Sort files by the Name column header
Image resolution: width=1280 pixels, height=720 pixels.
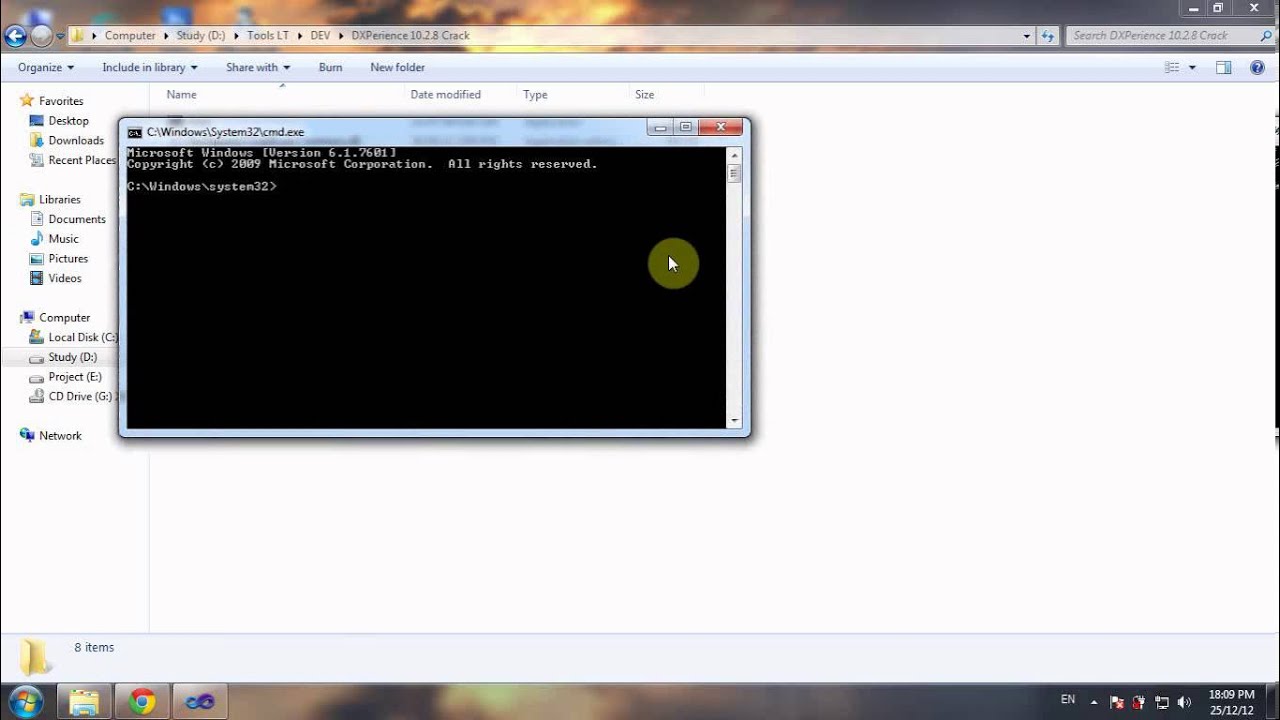[x=181, y=94]
